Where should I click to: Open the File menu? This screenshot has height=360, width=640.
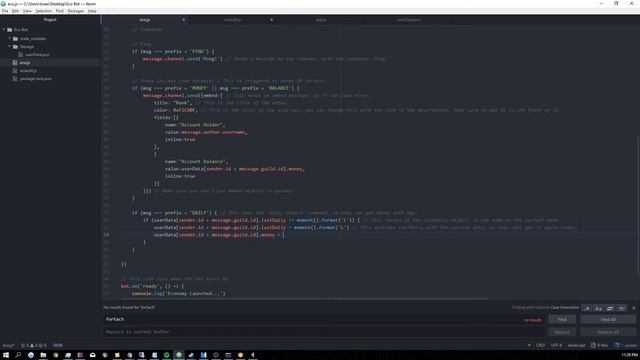5,11
